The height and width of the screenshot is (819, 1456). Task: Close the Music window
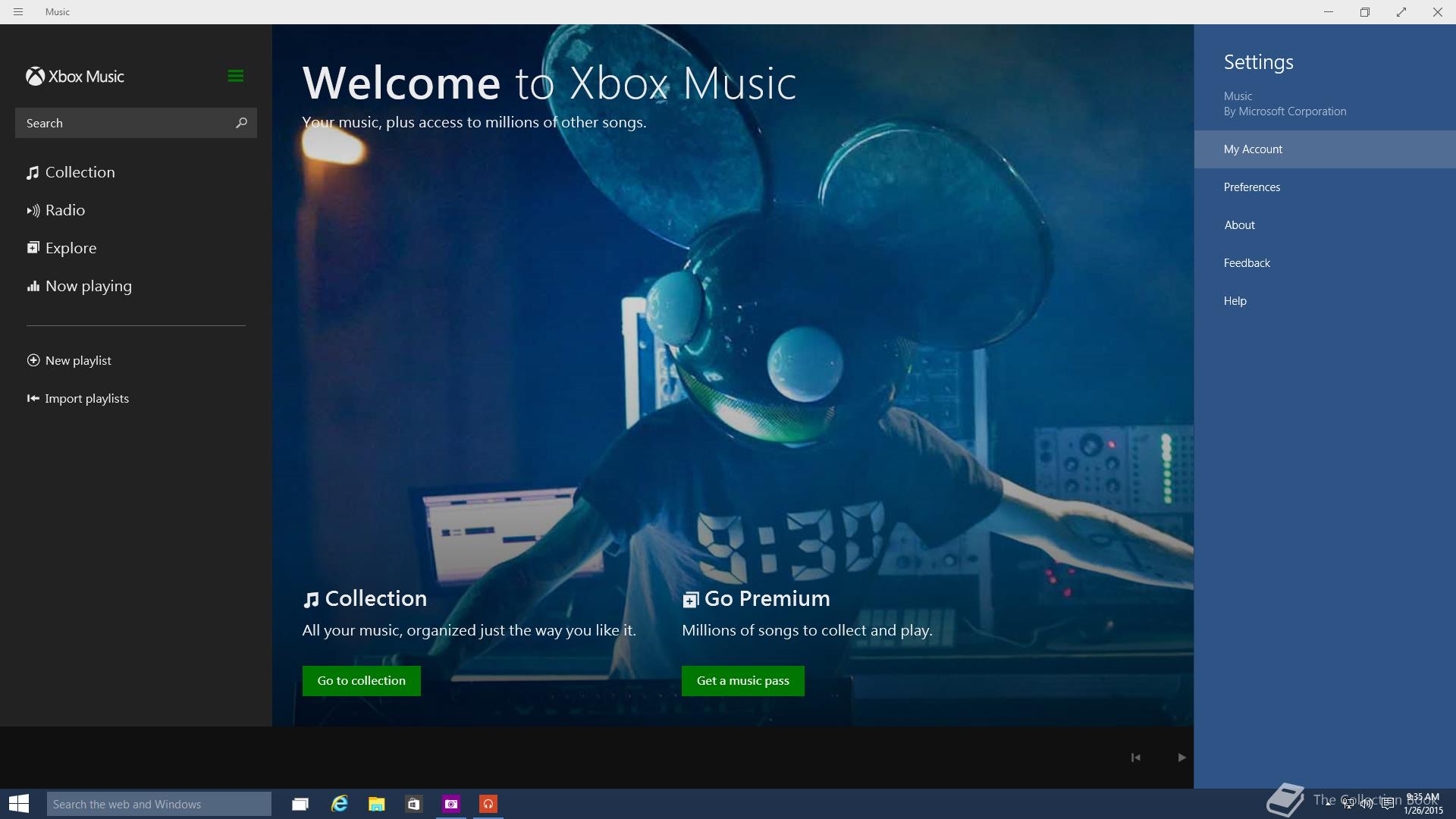click(1438, 12)
